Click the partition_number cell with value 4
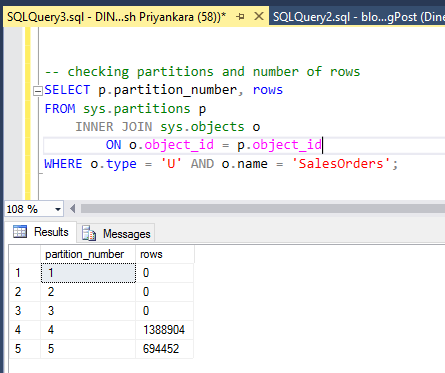This screenshot has width=445, height=373. tap(88, 330)
